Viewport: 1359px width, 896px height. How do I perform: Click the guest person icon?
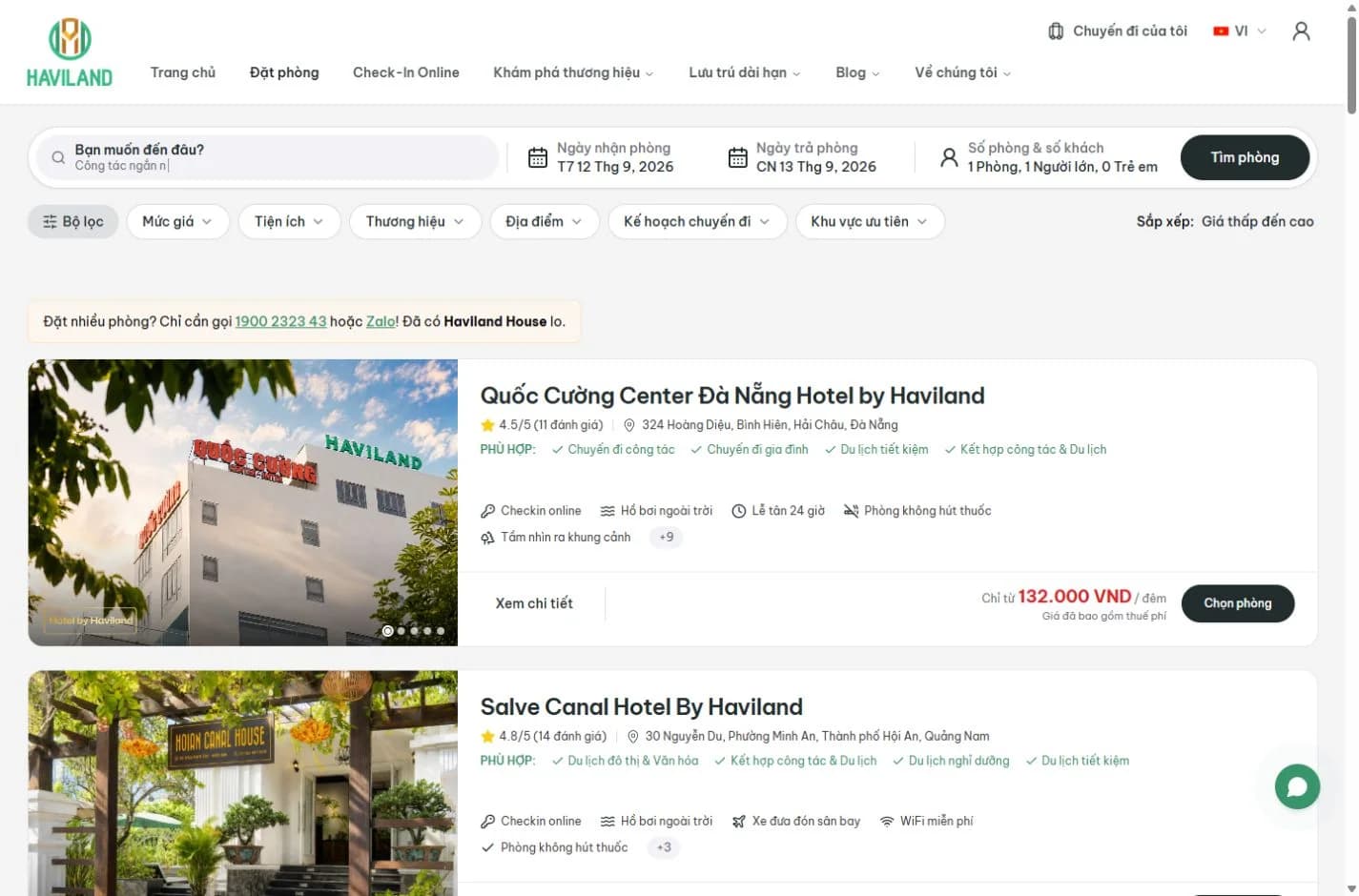click(949, 157)
